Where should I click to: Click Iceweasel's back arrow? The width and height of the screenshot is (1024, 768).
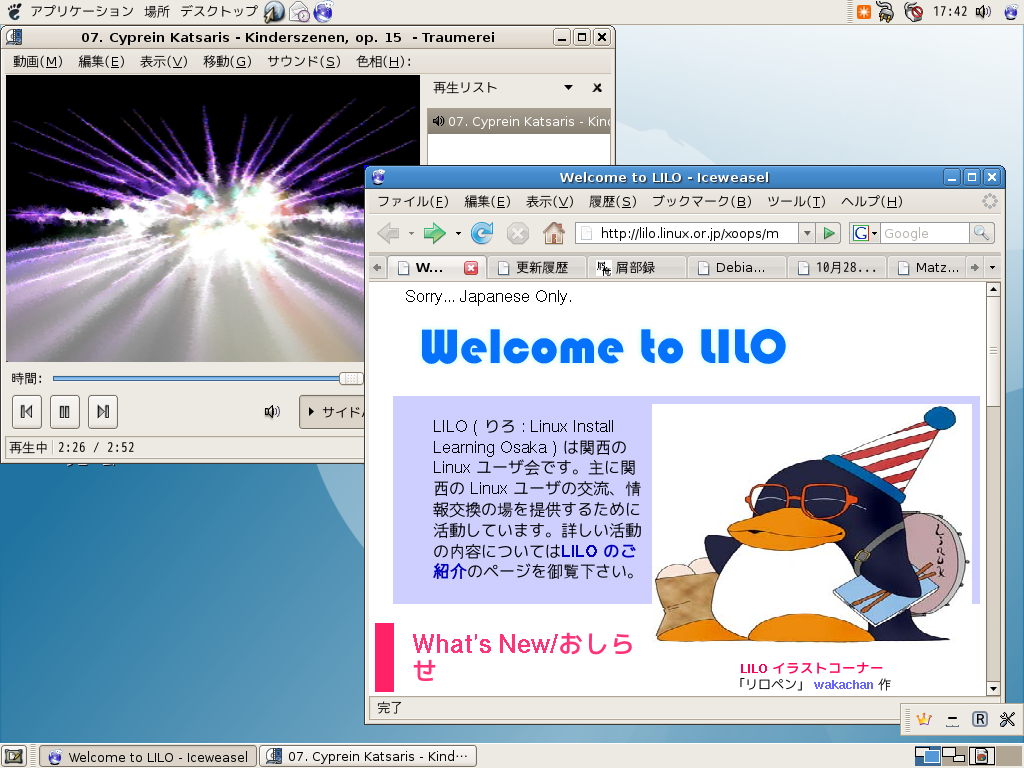point(389,233)
